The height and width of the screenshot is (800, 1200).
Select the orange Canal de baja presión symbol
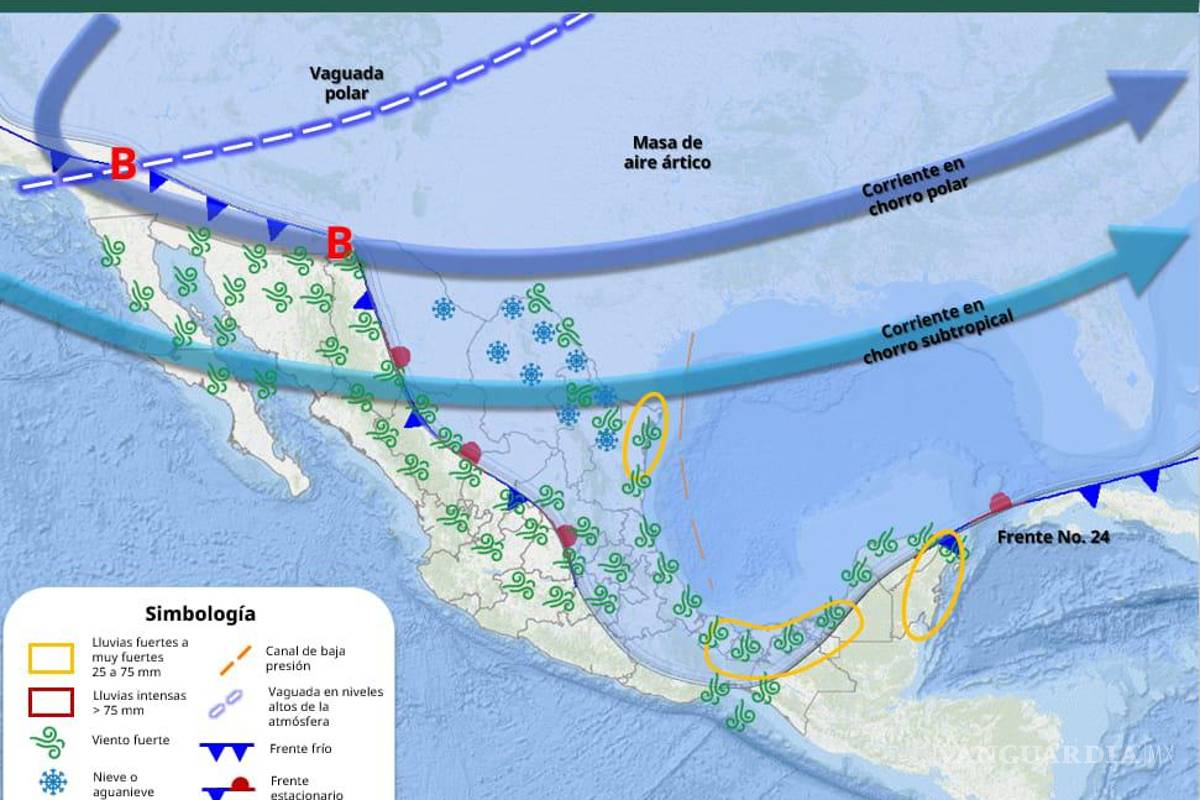tap(236, 658)
